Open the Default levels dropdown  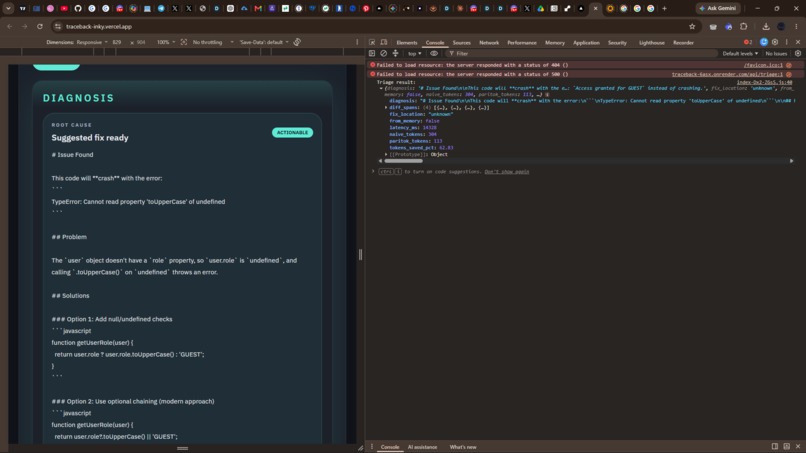click(x=740, y=53)
